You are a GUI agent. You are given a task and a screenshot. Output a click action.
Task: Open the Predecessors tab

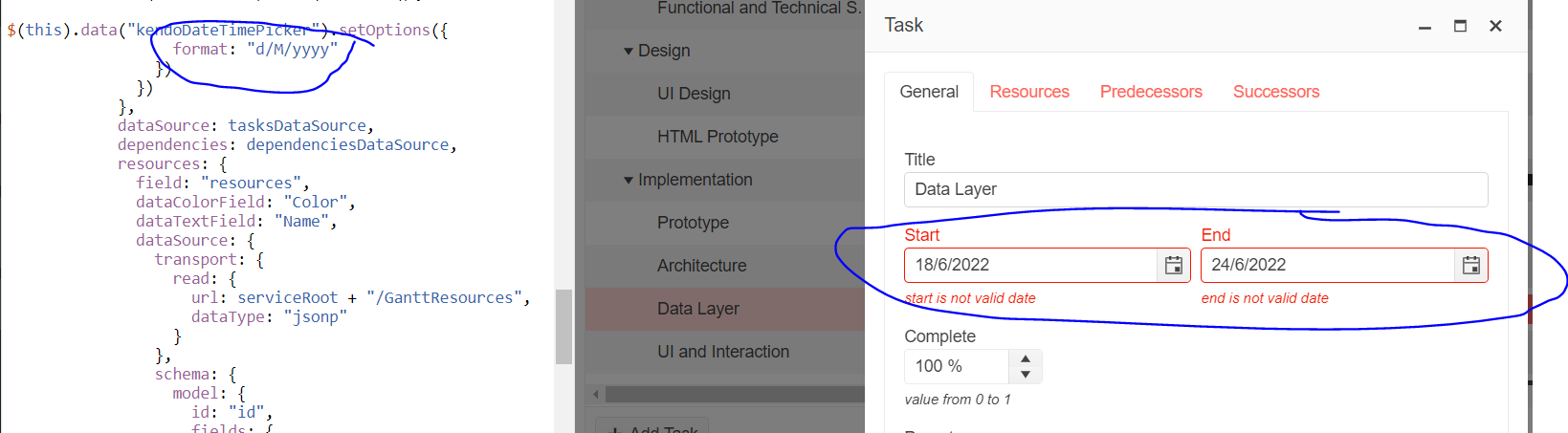click(x=1151, y=92)
